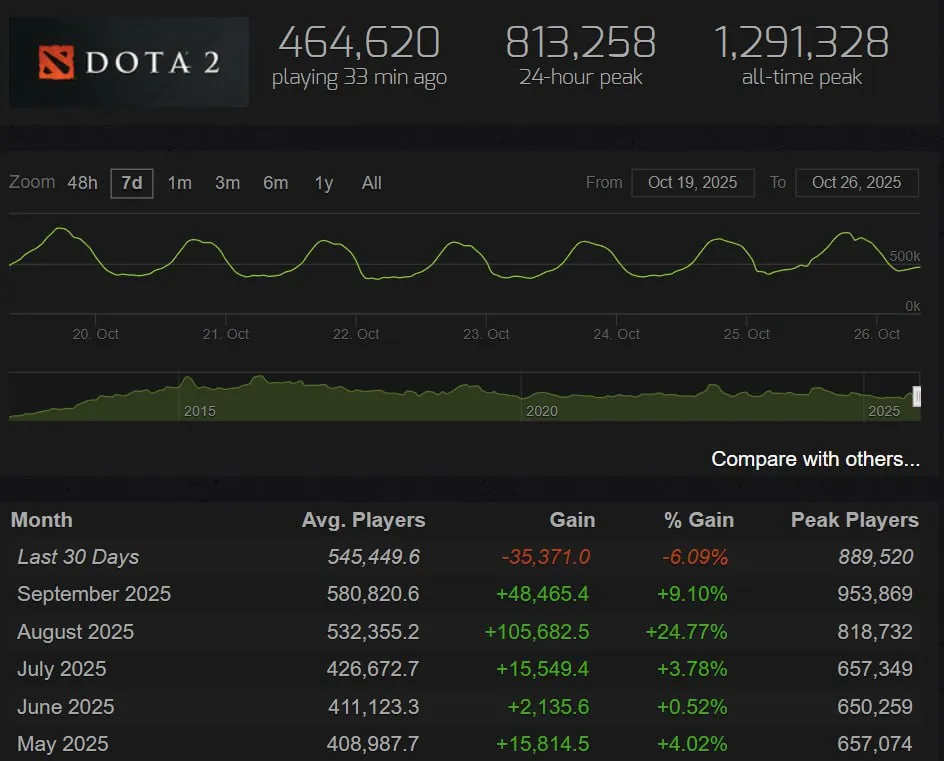Click the 20. Oct axis label
Viewport: 944px width, 761px height.
click(x=96, y=334)
